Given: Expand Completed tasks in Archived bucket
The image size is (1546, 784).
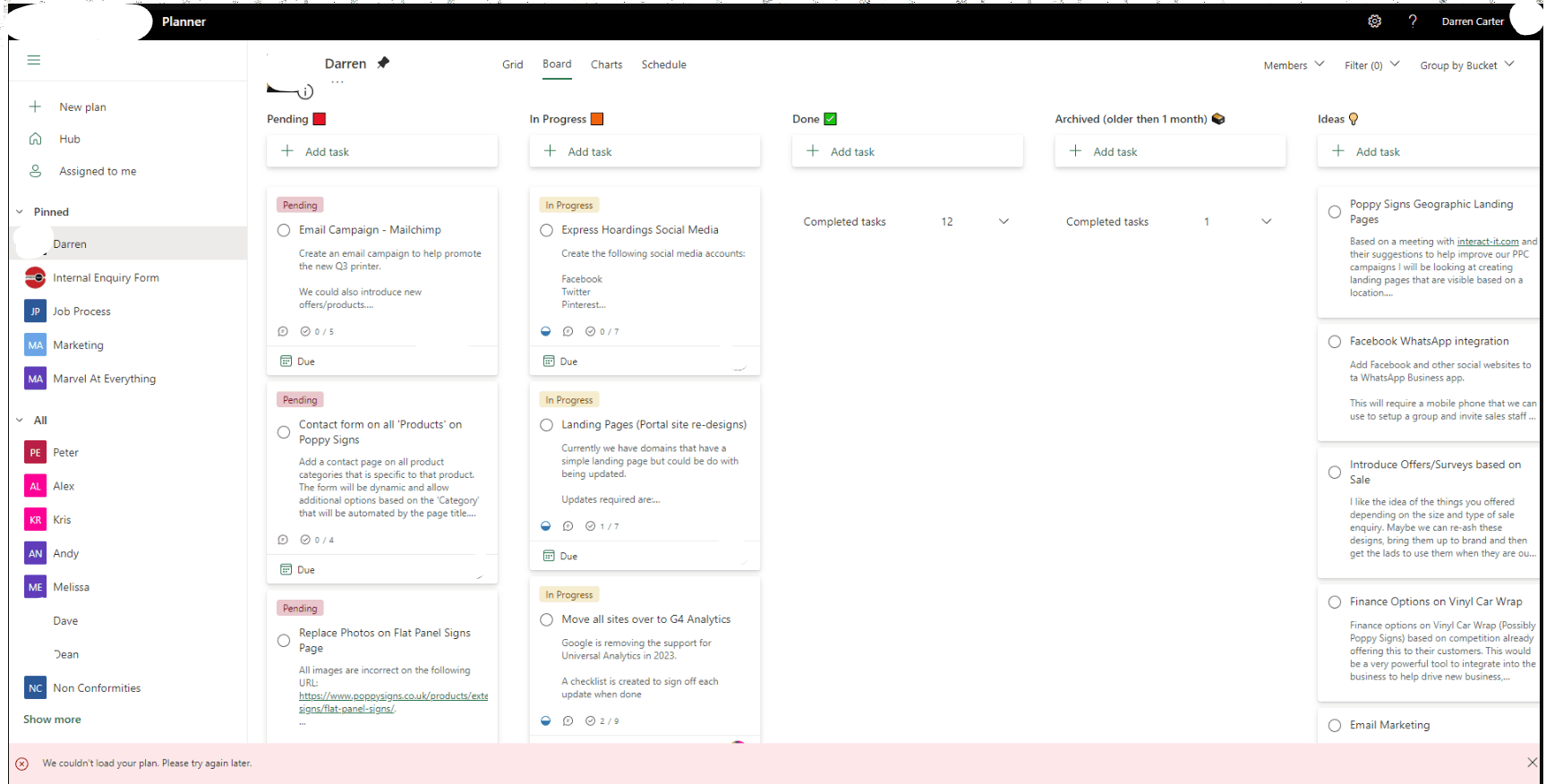Looking at the screenshot, I should point(1266,221).
